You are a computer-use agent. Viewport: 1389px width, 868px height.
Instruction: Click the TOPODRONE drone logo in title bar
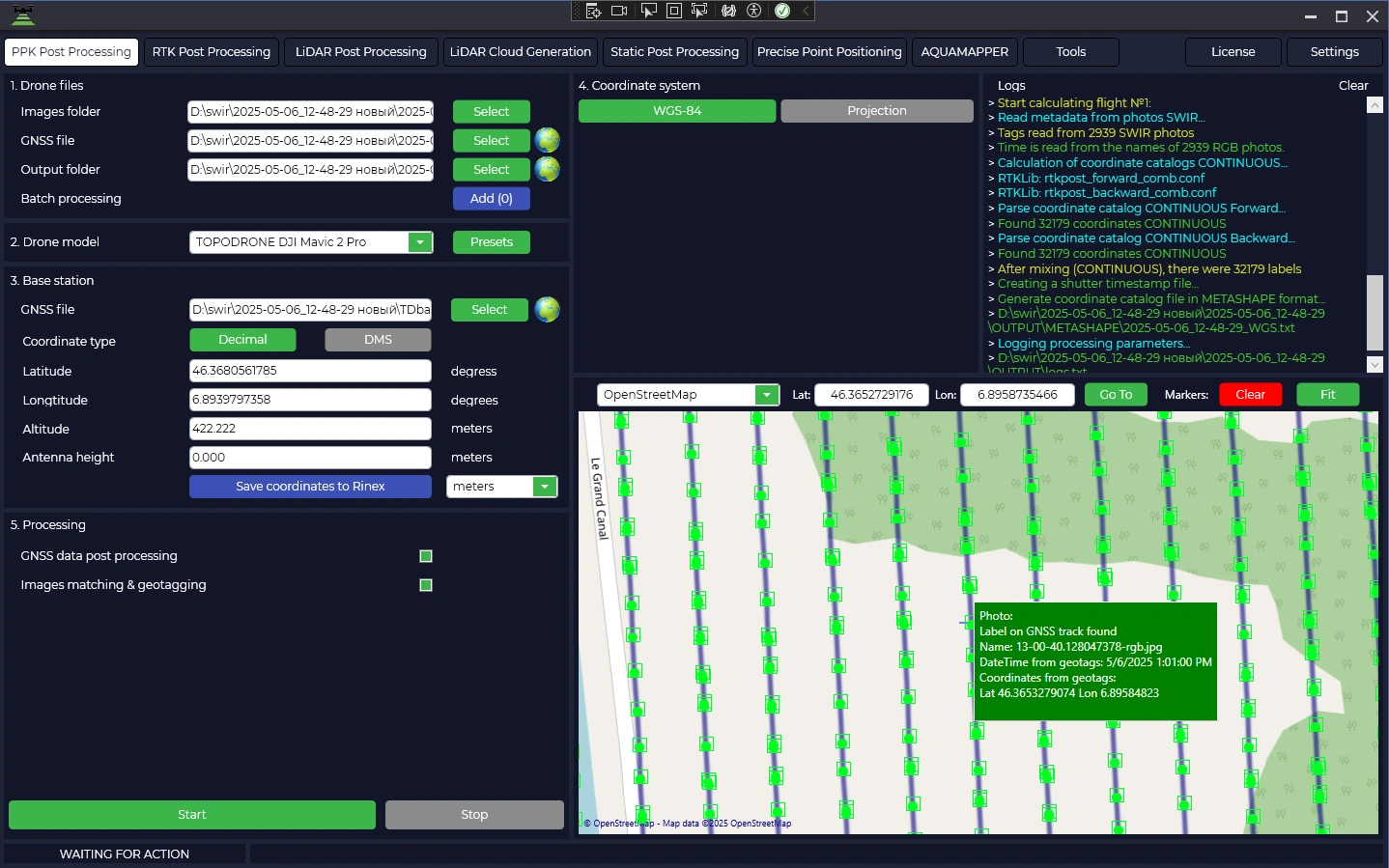coord(22,15)
